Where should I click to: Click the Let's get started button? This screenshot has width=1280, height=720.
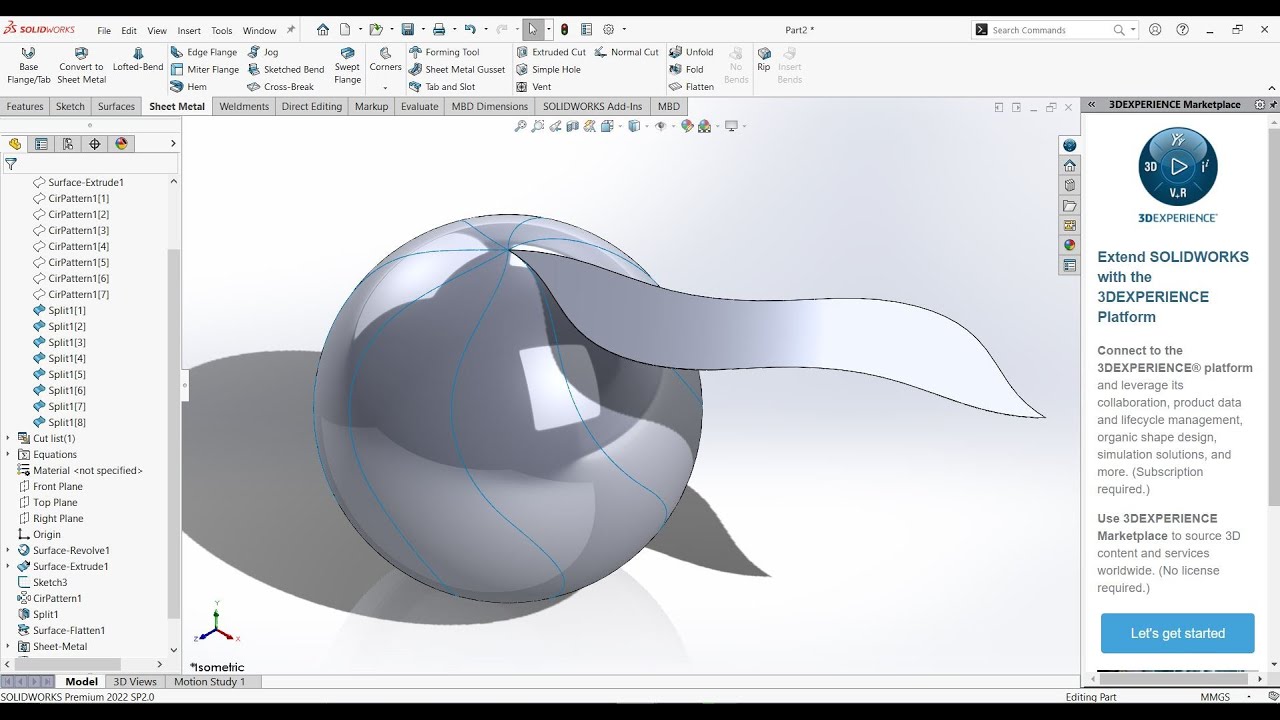coord(1177,633)
